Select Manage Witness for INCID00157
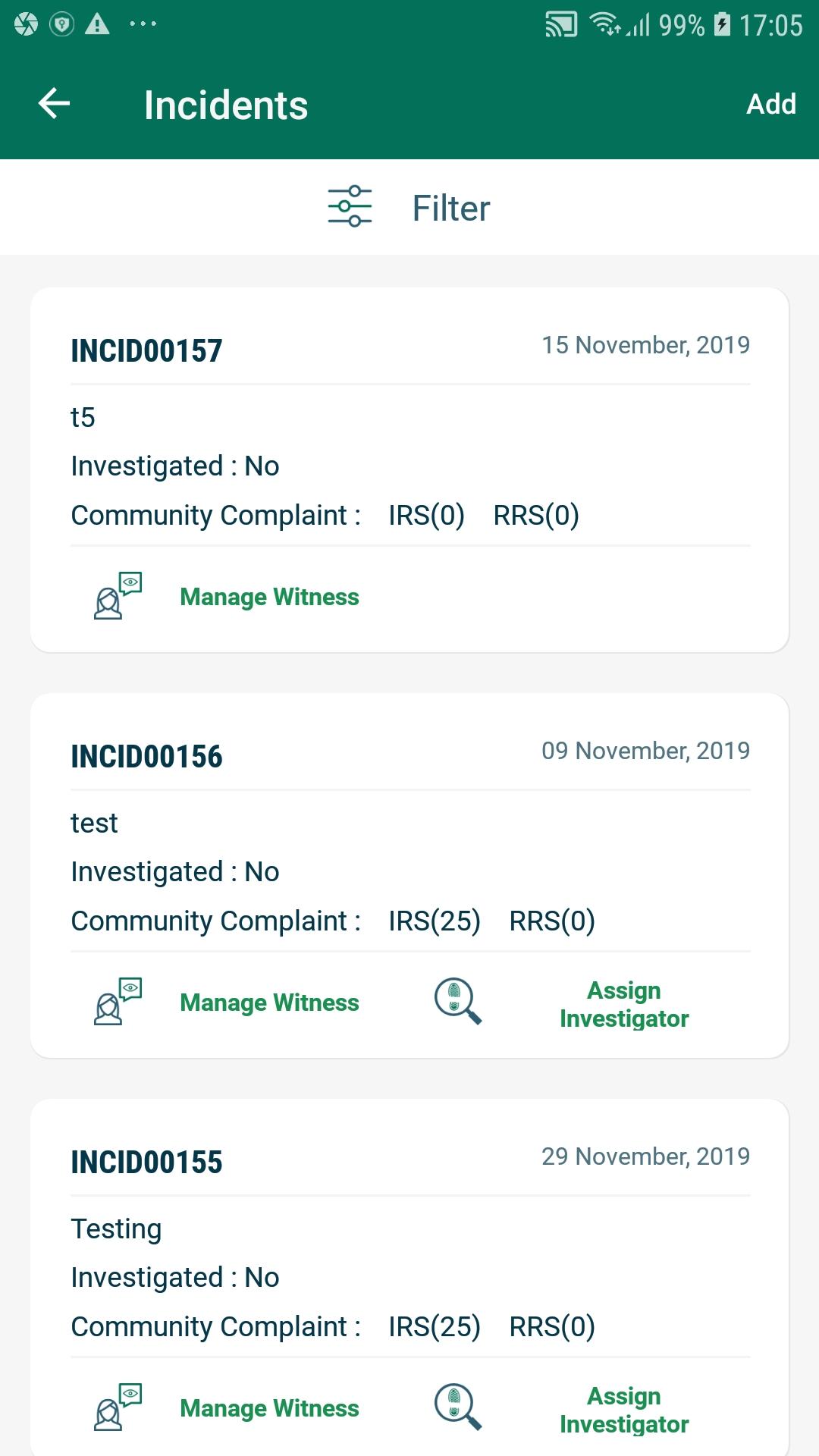 tap(269, 597)
